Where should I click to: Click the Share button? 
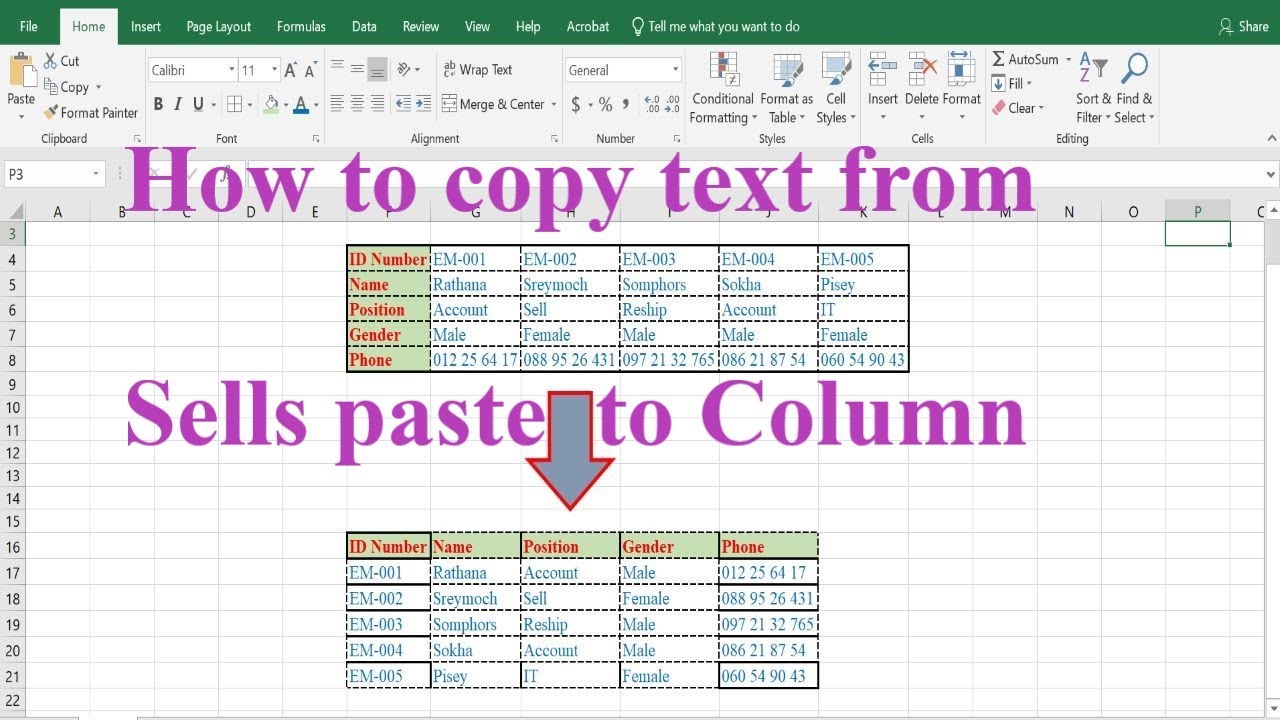[1244, 27]
